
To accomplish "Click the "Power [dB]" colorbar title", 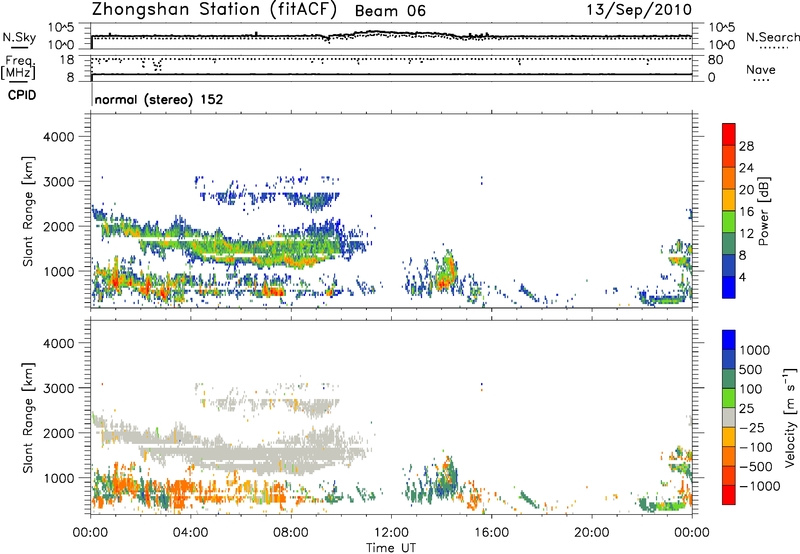I will coord(763,211).
